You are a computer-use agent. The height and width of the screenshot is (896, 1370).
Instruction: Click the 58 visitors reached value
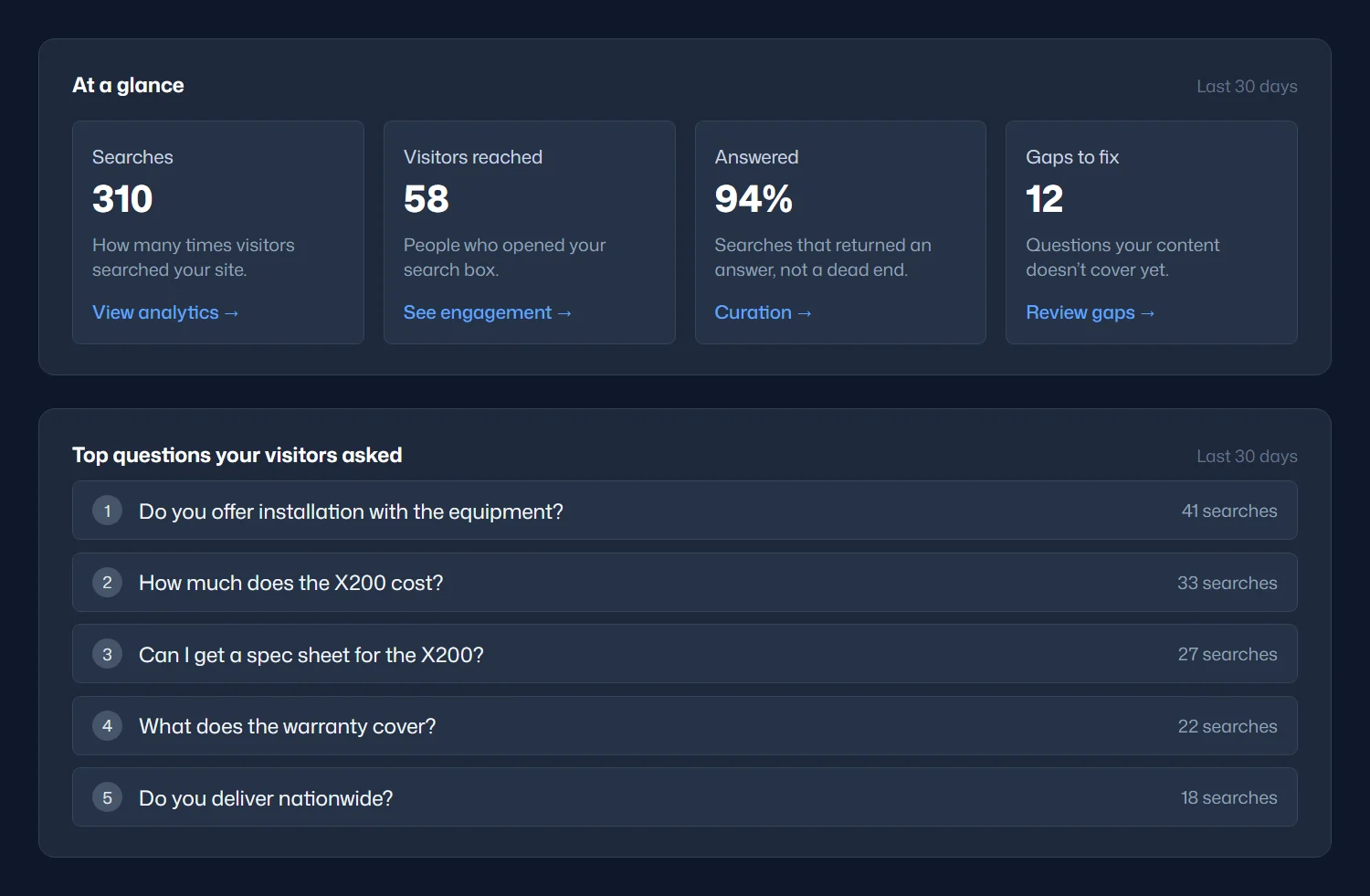(427, 199)
